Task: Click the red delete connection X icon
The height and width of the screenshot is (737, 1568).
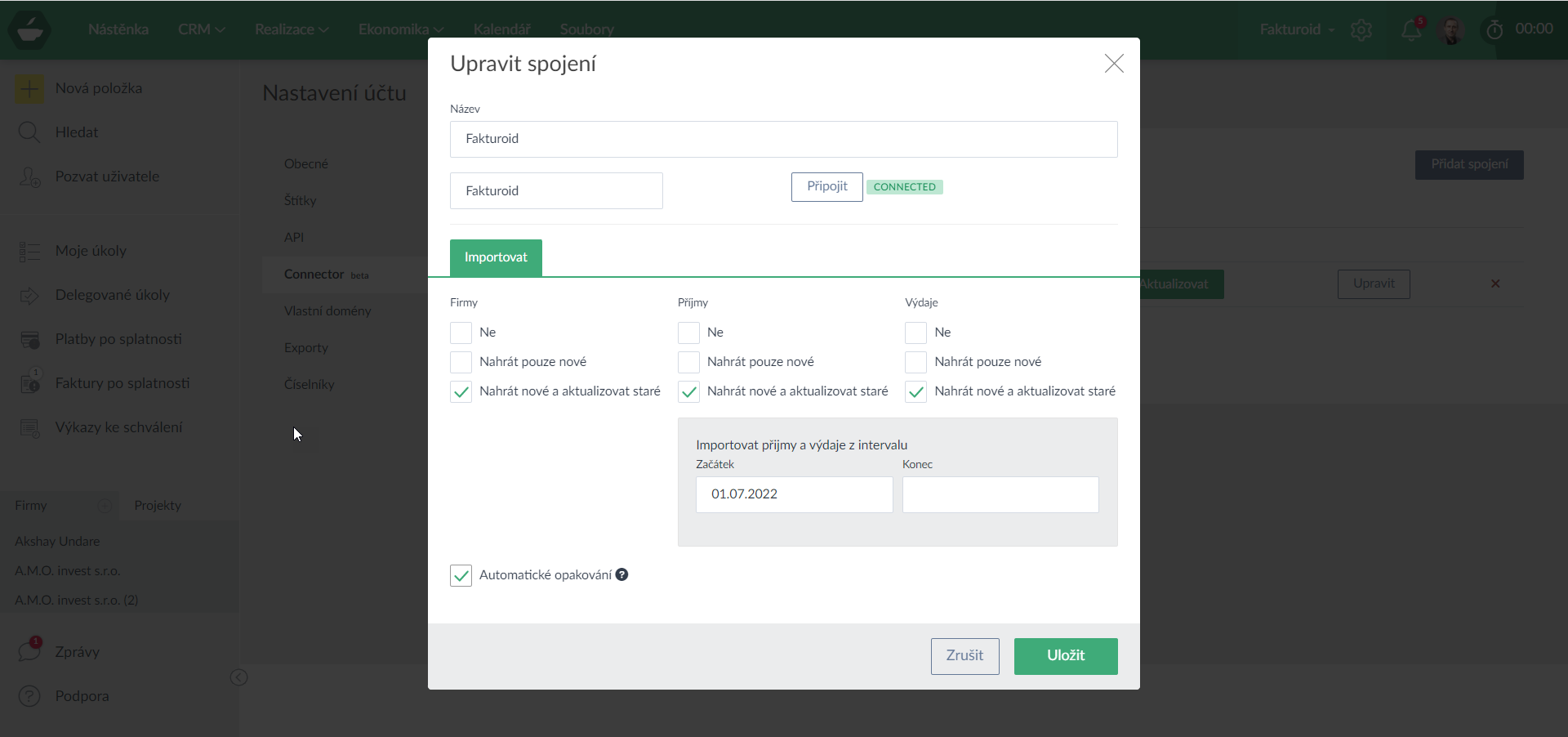Action: [x=1495, y=284]
